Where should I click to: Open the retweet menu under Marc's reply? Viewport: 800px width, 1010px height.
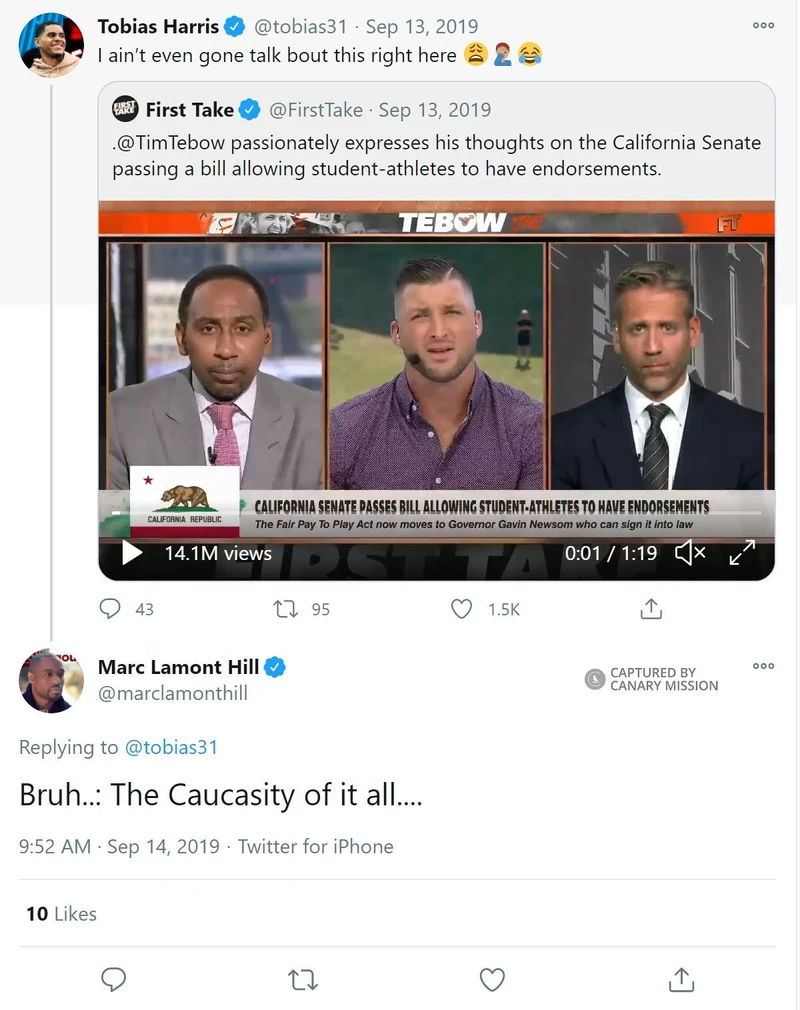302,980
